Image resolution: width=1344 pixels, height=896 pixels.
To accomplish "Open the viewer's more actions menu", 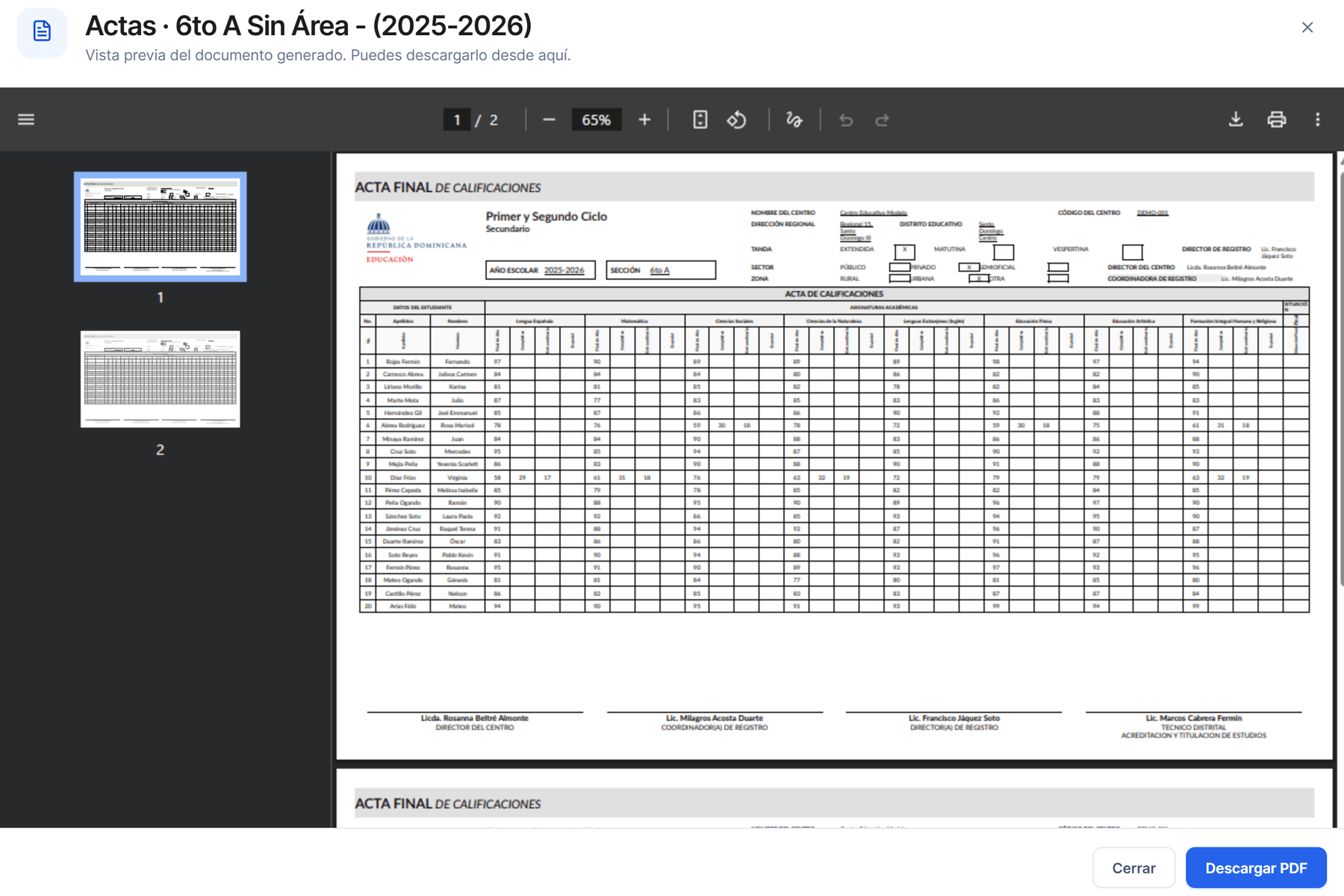I will (1318, 119).
